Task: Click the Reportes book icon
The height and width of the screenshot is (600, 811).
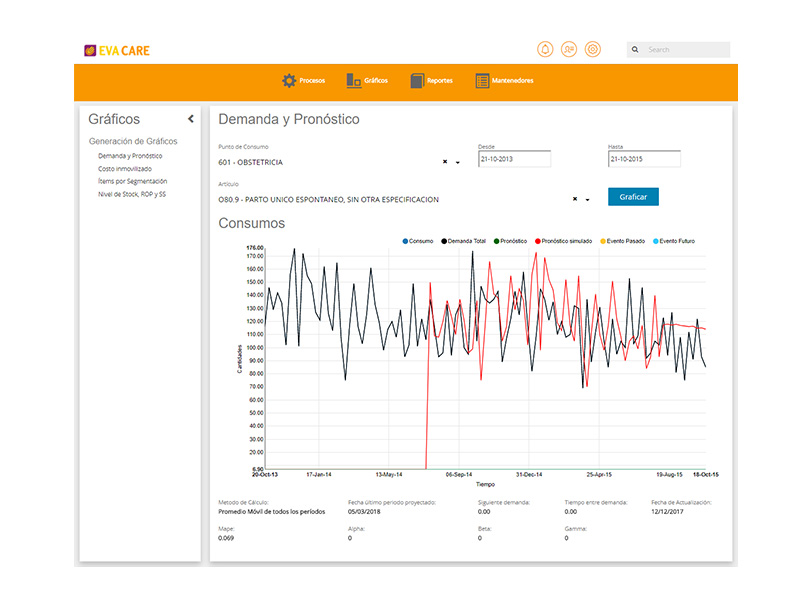Action: pos(417,81)
